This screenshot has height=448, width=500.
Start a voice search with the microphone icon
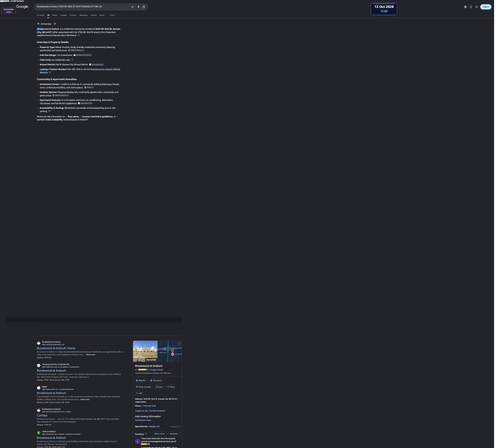(138, 7)
